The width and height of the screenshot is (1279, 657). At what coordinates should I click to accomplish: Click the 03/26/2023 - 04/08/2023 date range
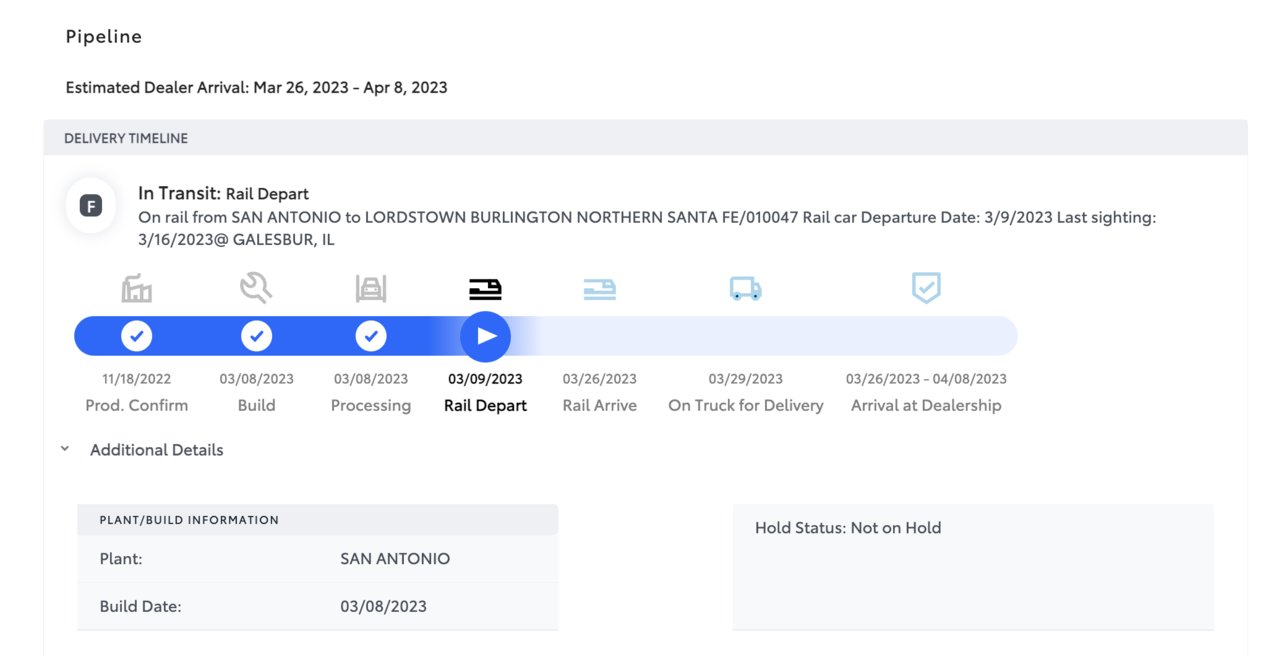(926, 379)
